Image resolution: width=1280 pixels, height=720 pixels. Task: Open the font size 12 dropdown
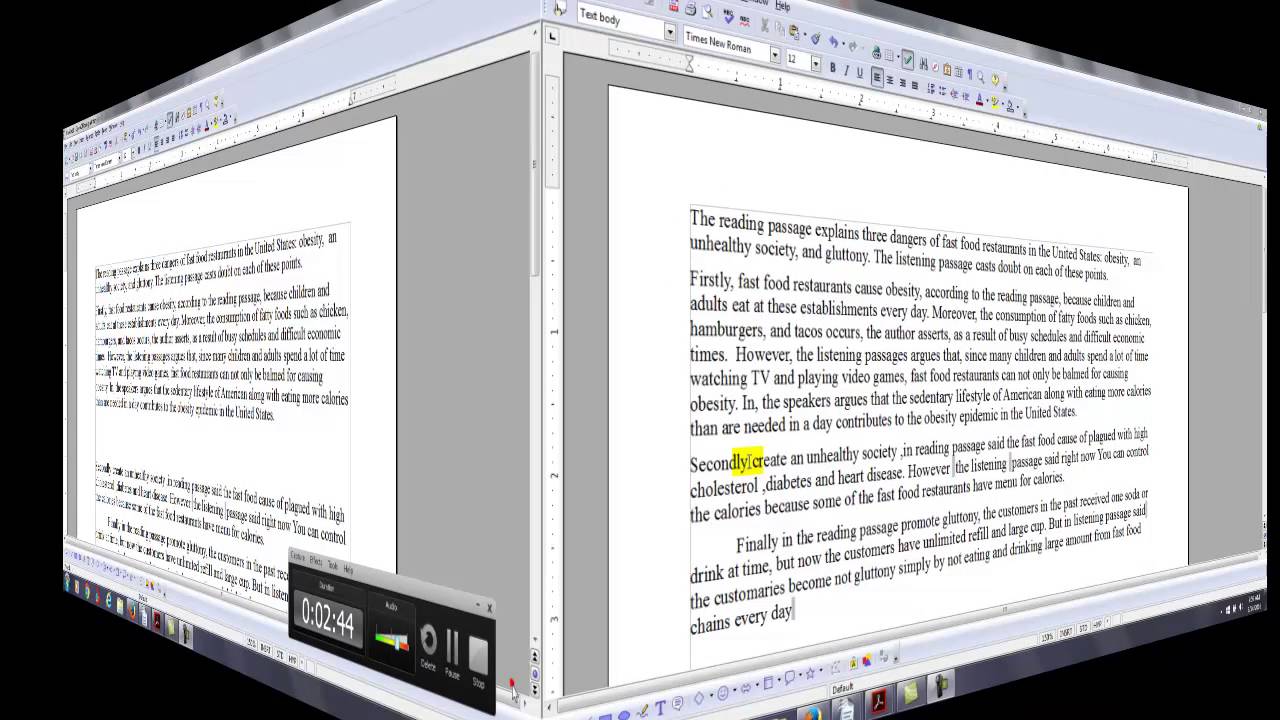pos(816,64)
